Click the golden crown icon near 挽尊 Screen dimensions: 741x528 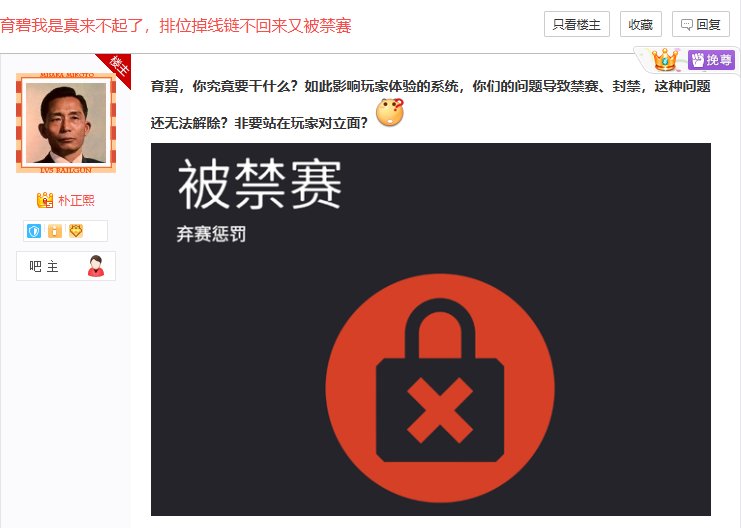click(x=664, y=60)
